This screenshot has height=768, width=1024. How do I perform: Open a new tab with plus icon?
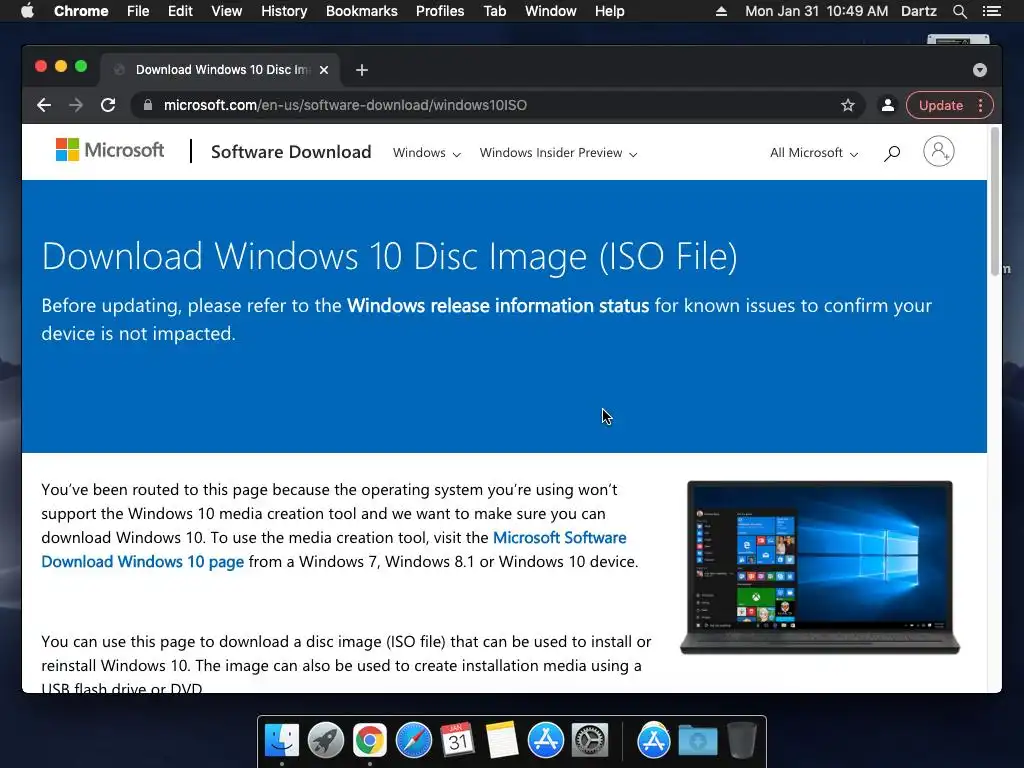(362, 70)
